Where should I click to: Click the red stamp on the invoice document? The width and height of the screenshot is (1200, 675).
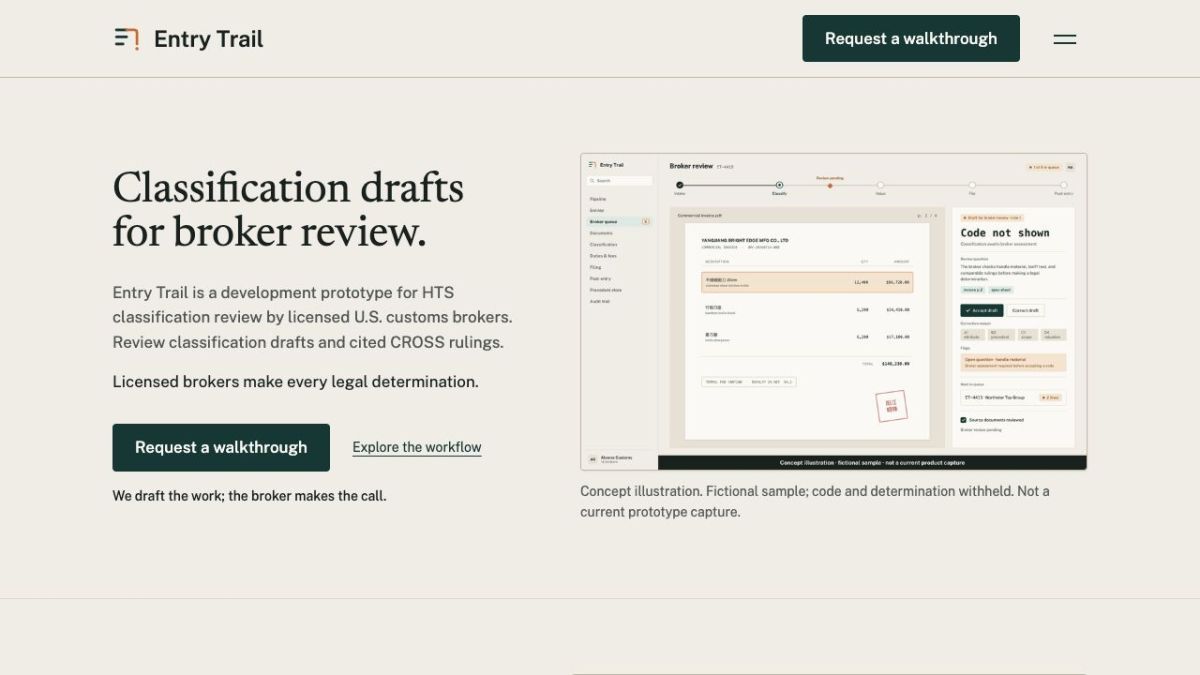892,406
